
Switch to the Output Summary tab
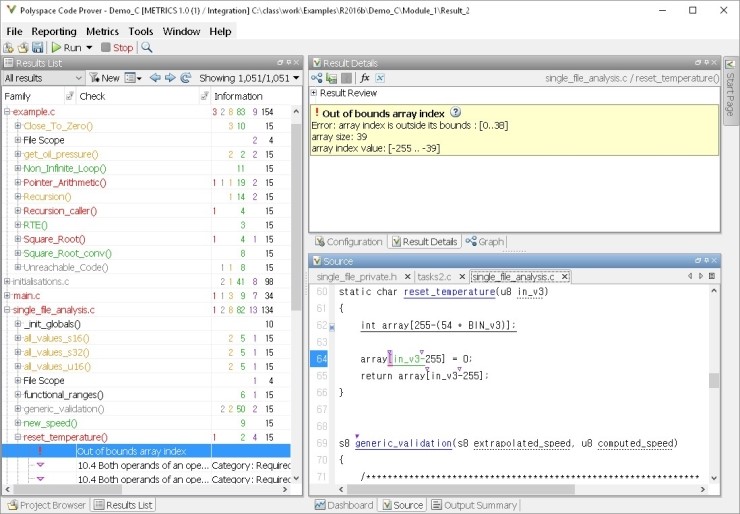click(x=474, y=505)
